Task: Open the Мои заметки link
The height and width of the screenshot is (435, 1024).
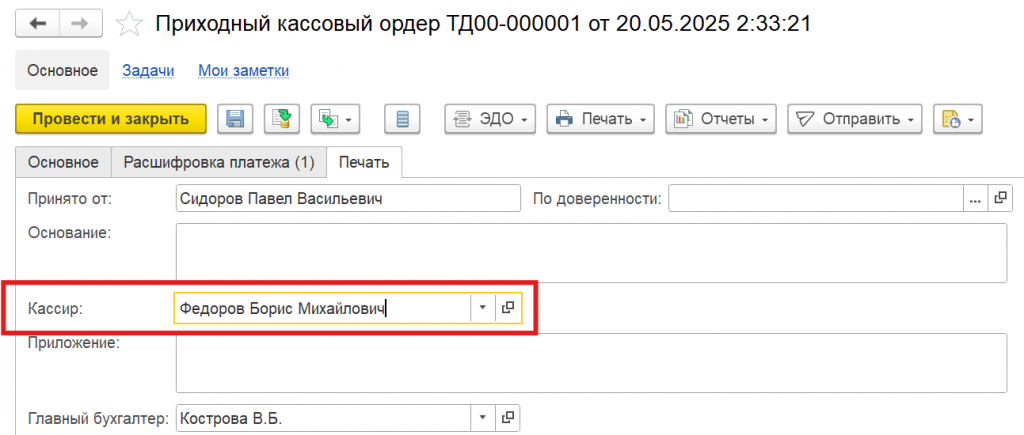Action: (244, 70)
